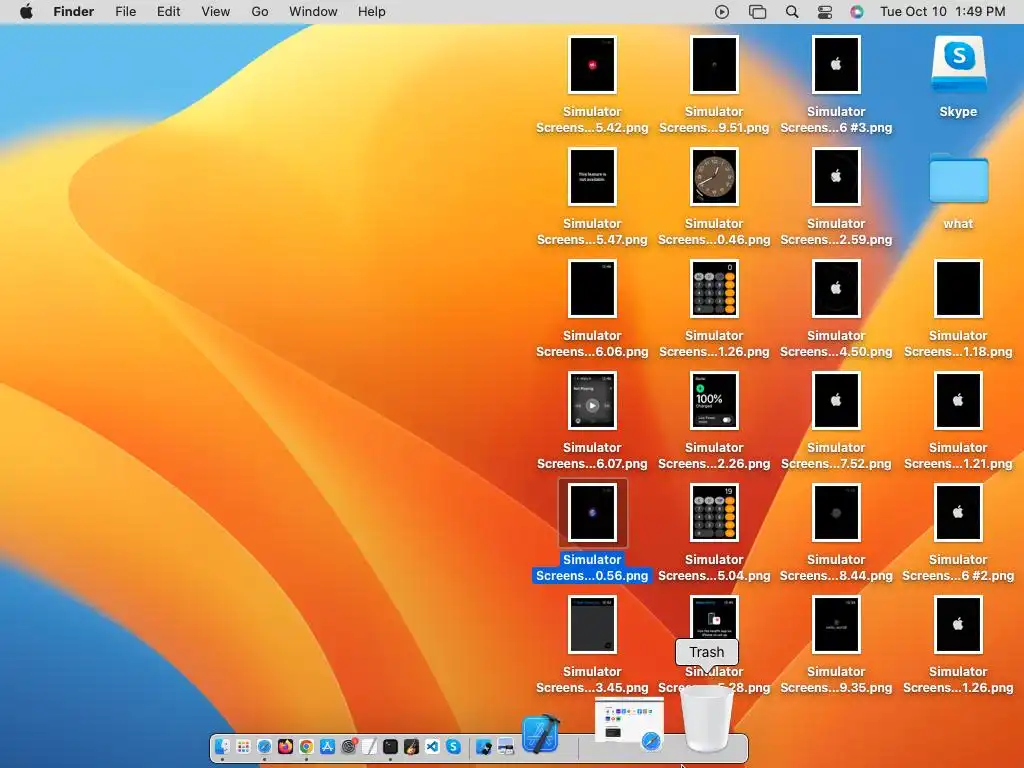Click the date and time in menu bar
The width and height of the screenshot is (1024, 768).
click(x=942, y=12)
